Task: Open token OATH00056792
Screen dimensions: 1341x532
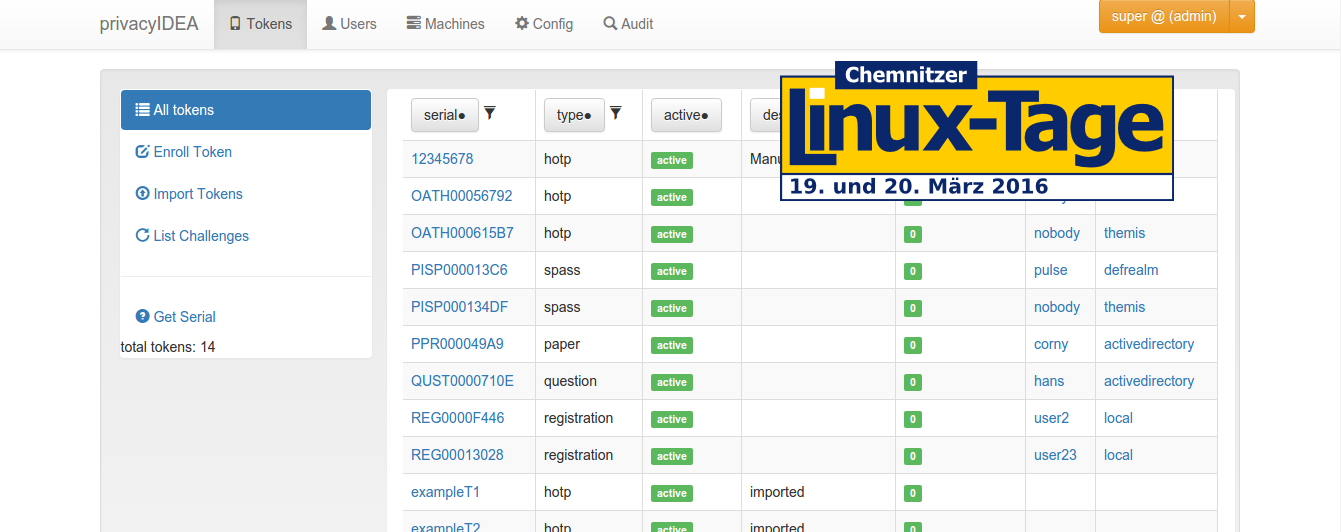Action: [x=461, y=196]
